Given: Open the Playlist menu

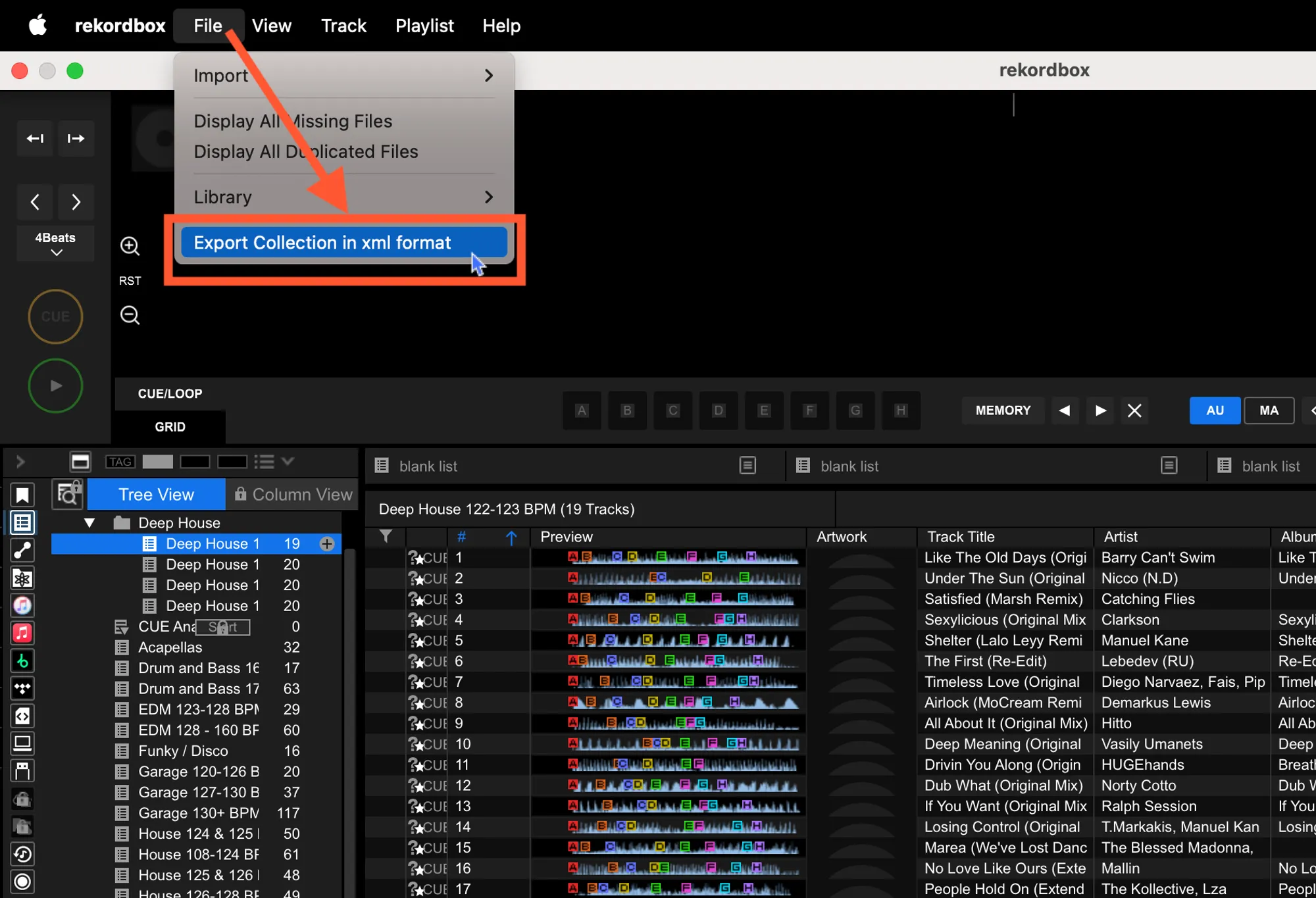Looking at the screenshot, I should point(424,26).
